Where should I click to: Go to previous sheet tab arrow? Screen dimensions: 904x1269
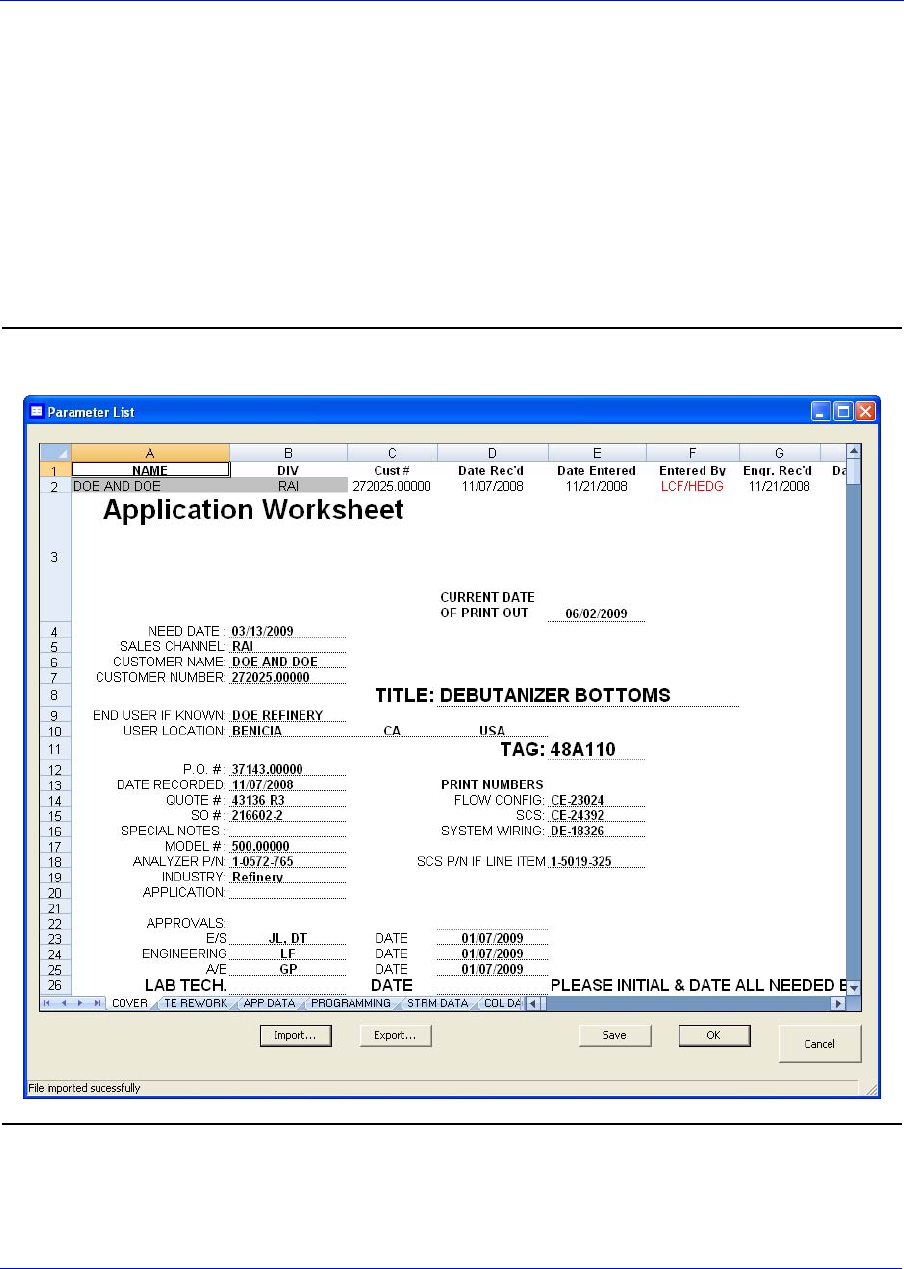click(x=64, y=1003)
